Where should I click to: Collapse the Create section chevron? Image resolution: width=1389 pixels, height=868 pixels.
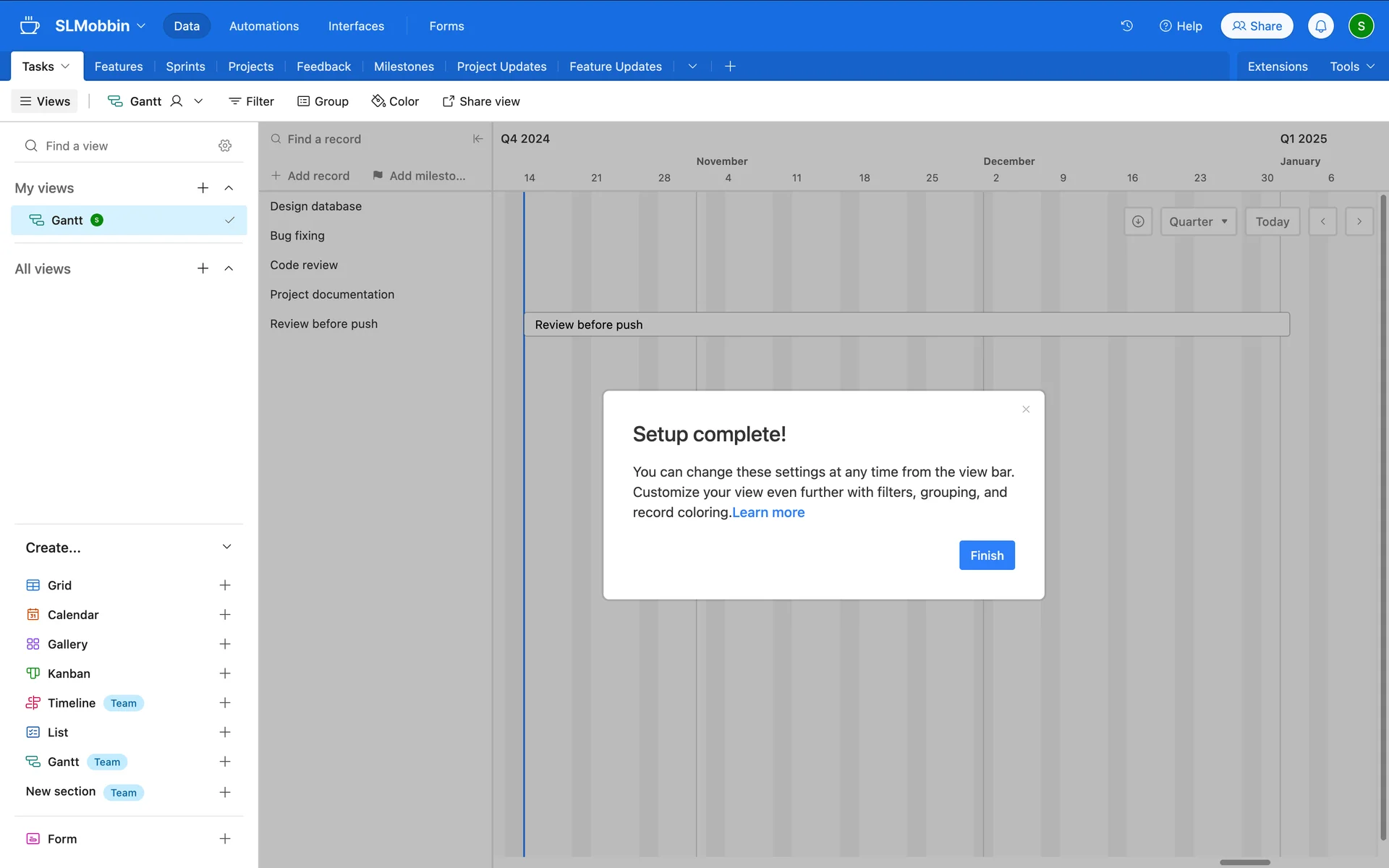tap(226, 547)
